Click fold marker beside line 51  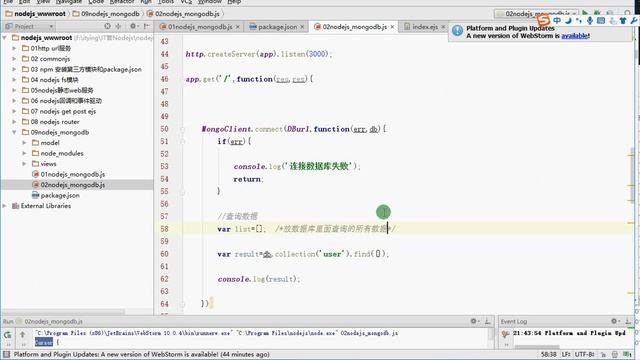182,142
